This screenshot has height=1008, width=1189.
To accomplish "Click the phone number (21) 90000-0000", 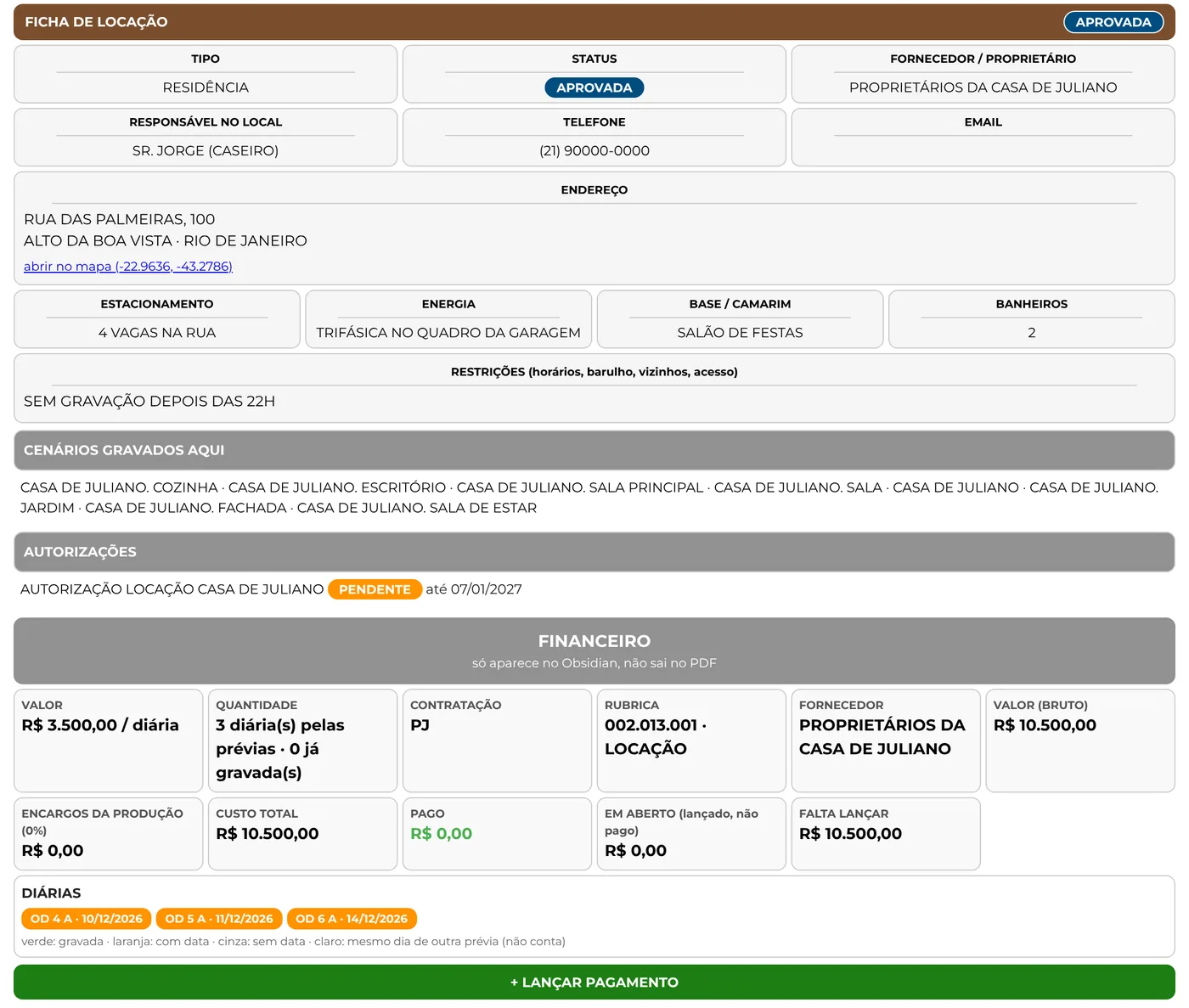I will (x=594, y=151).
